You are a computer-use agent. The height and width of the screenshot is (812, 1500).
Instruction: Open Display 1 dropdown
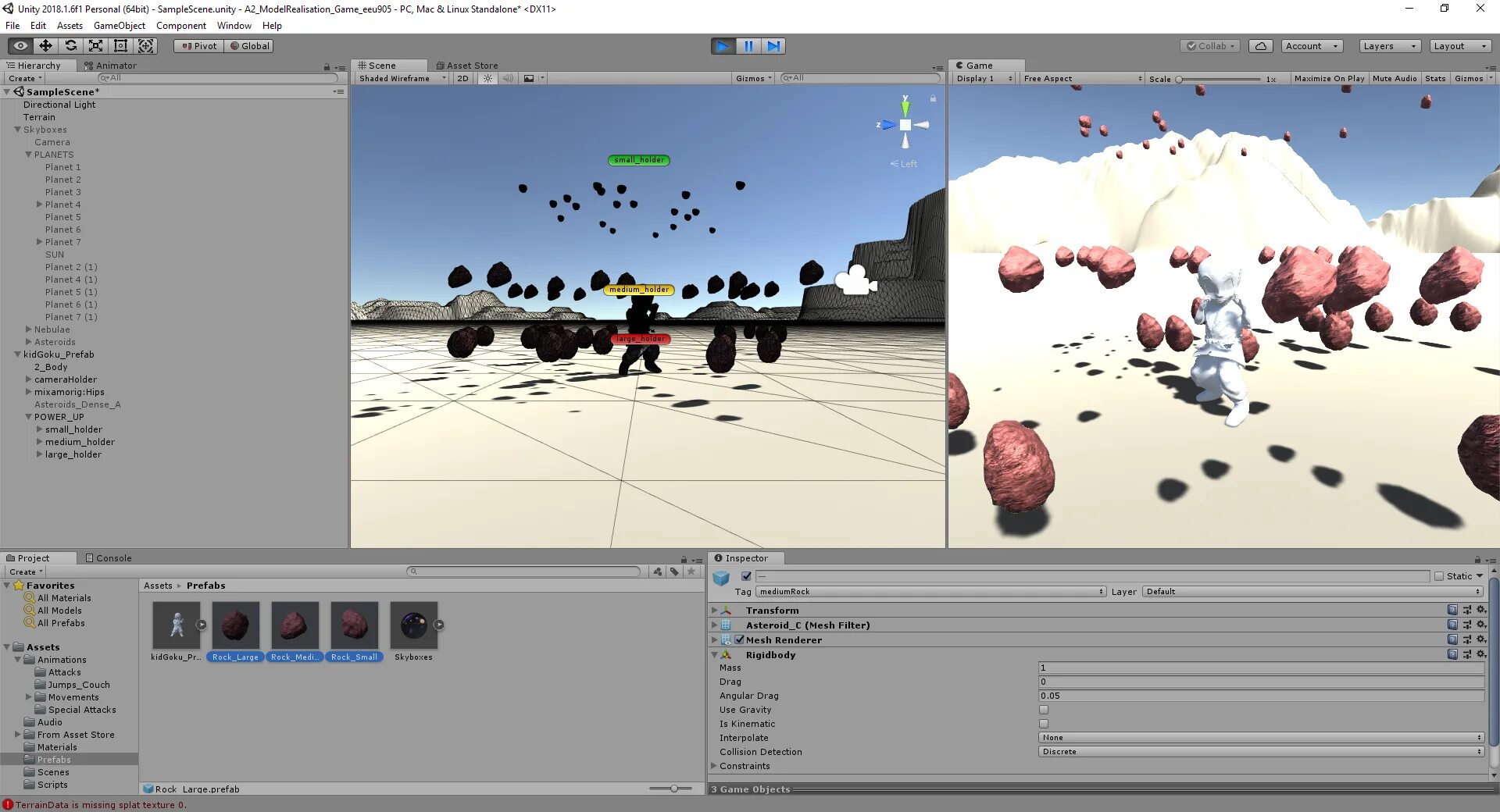(984, 78)
